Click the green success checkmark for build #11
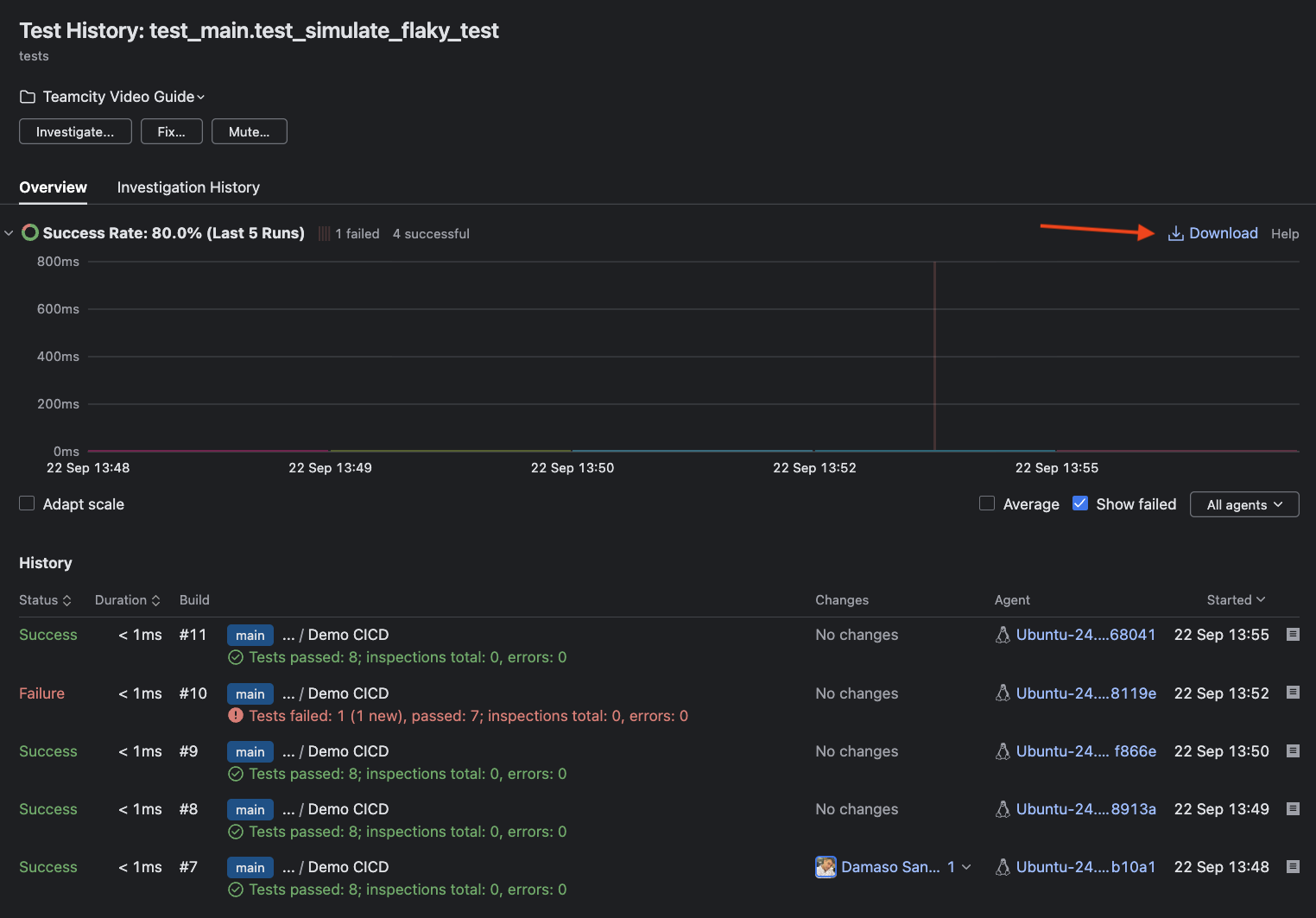The height and width of the screenshot is (918, 1316). tap(236, 658)
